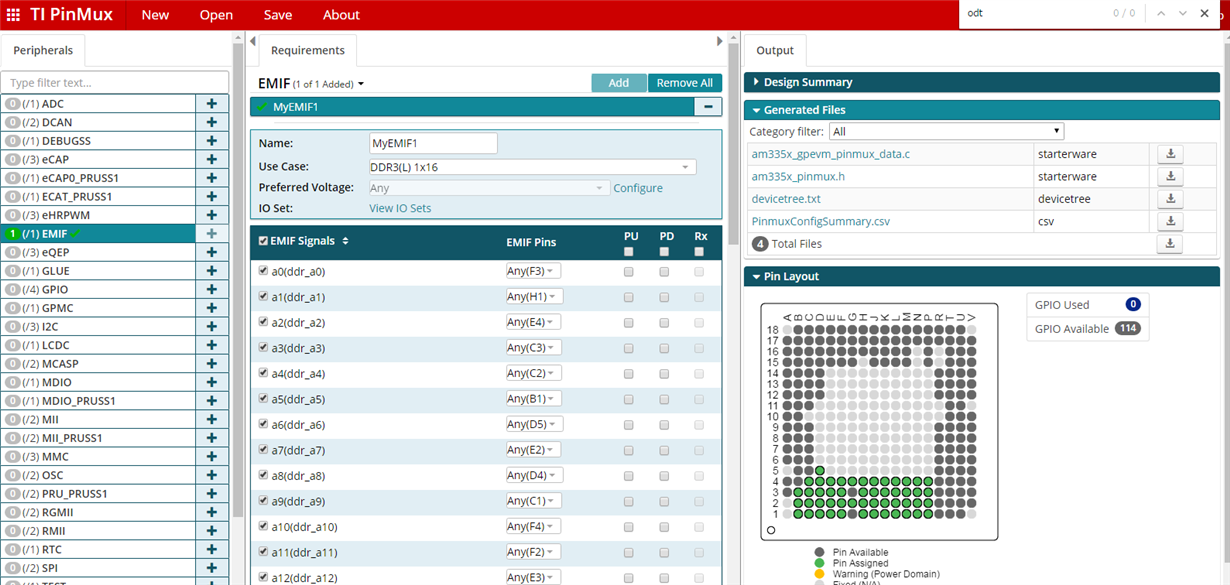Go to previous search match arrow
Viewport: 1230px width, 585px height.
1160,13
